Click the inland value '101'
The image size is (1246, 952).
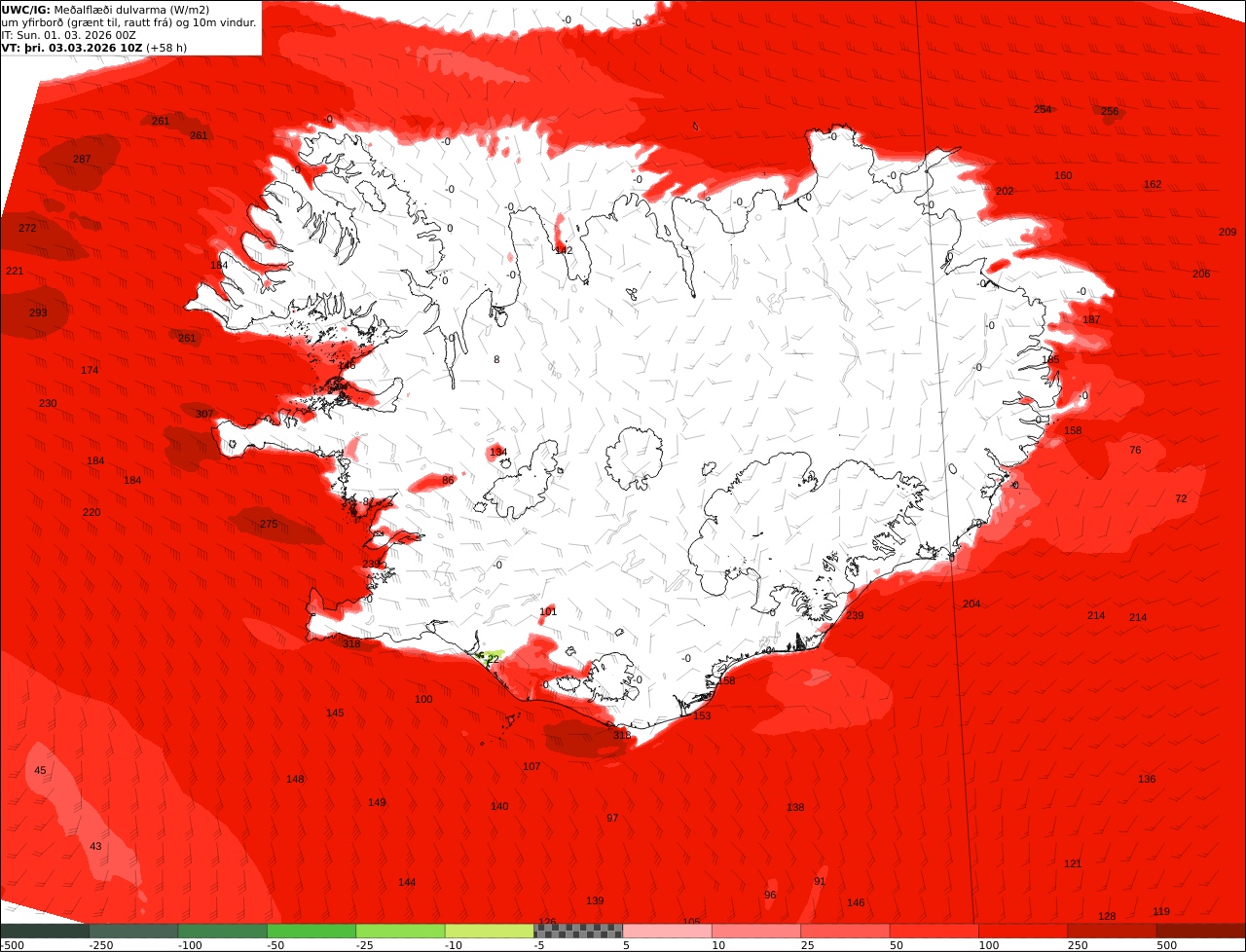[548, 611]
